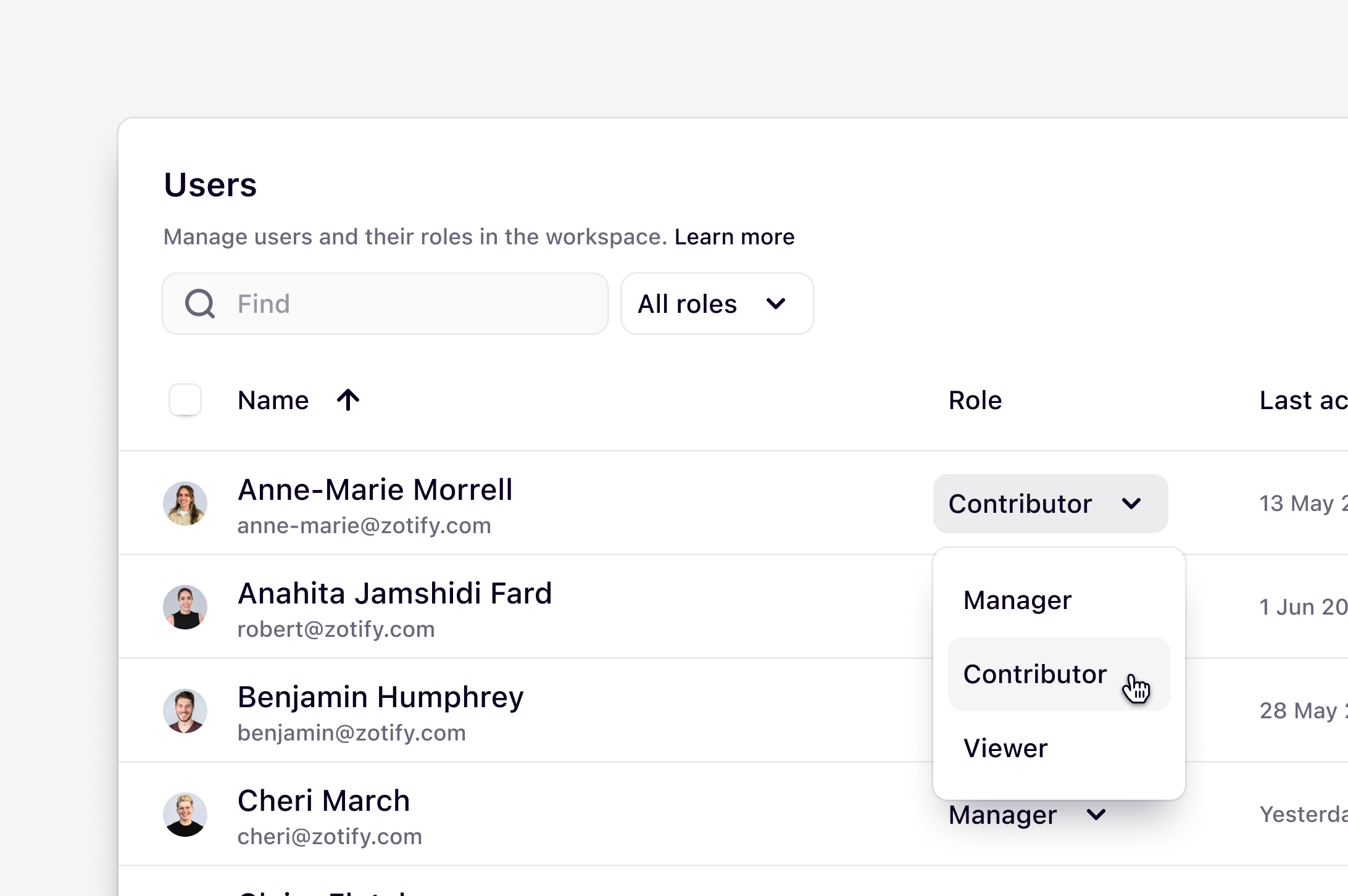Viewport: 1348px width, 896px height.
Task: Click the search magnifier icon
Action: point(199,304)
